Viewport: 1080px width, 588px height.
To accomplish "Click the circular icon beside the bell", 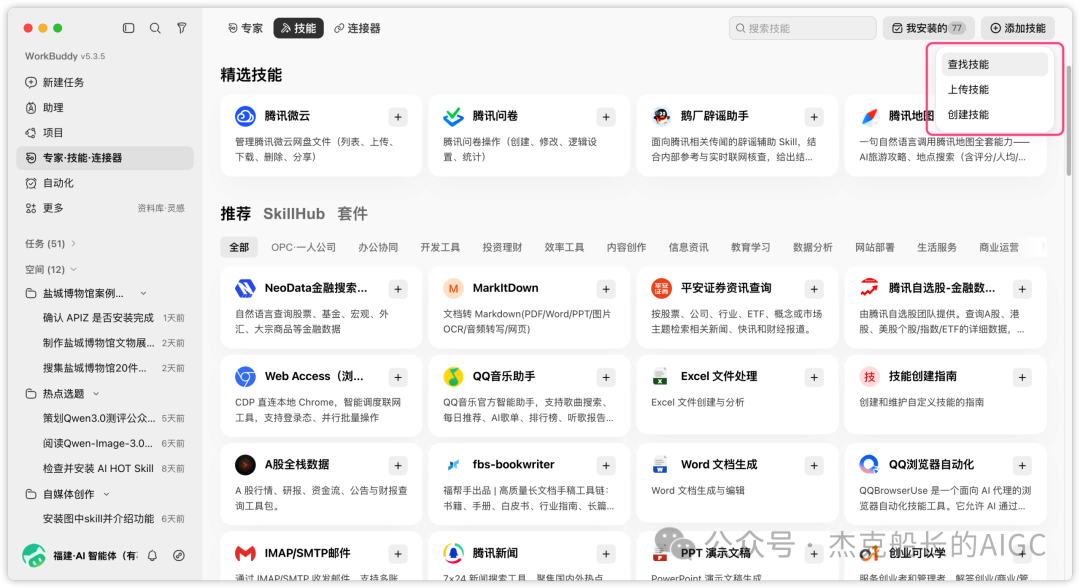I will point(178,555).
